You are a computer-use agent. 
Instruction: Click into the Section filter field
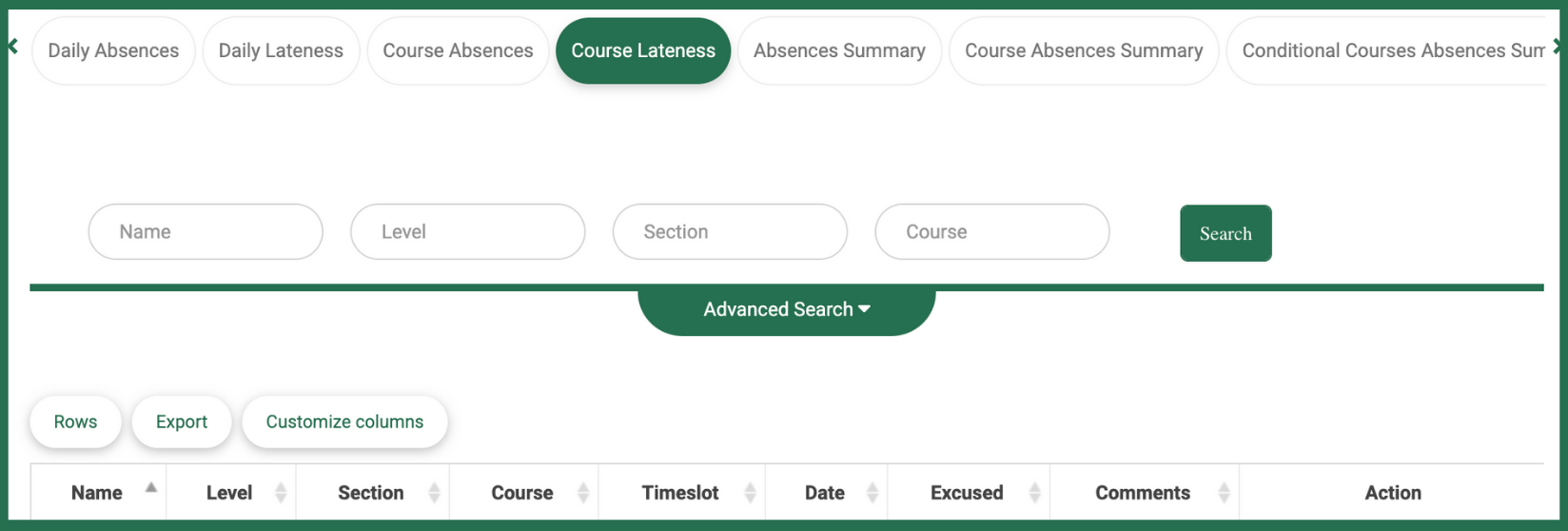coord(730,231)
